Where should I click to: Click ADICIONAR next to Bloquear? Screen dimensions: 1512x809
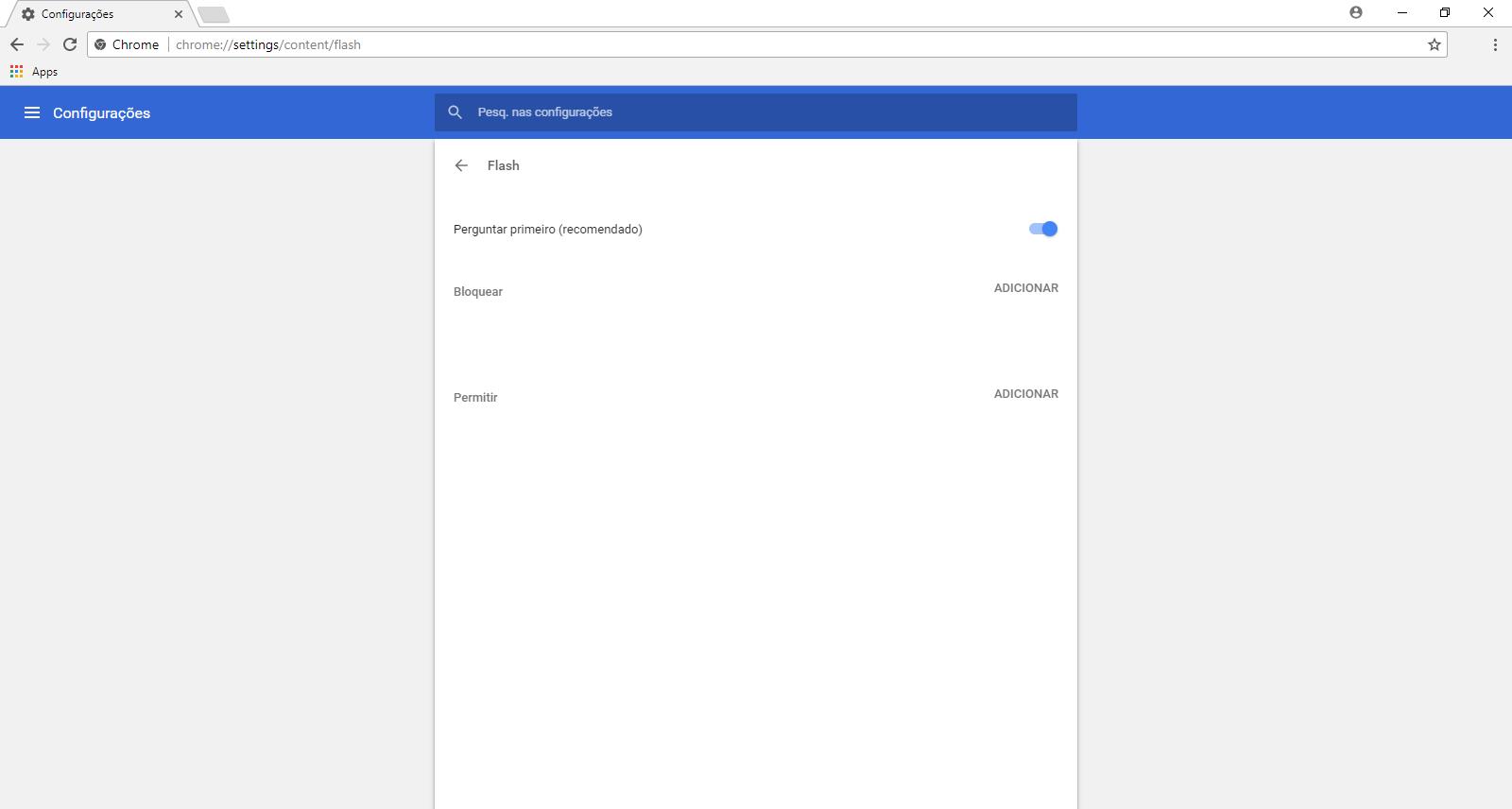pyautogui.click(x=1025, y=288)
